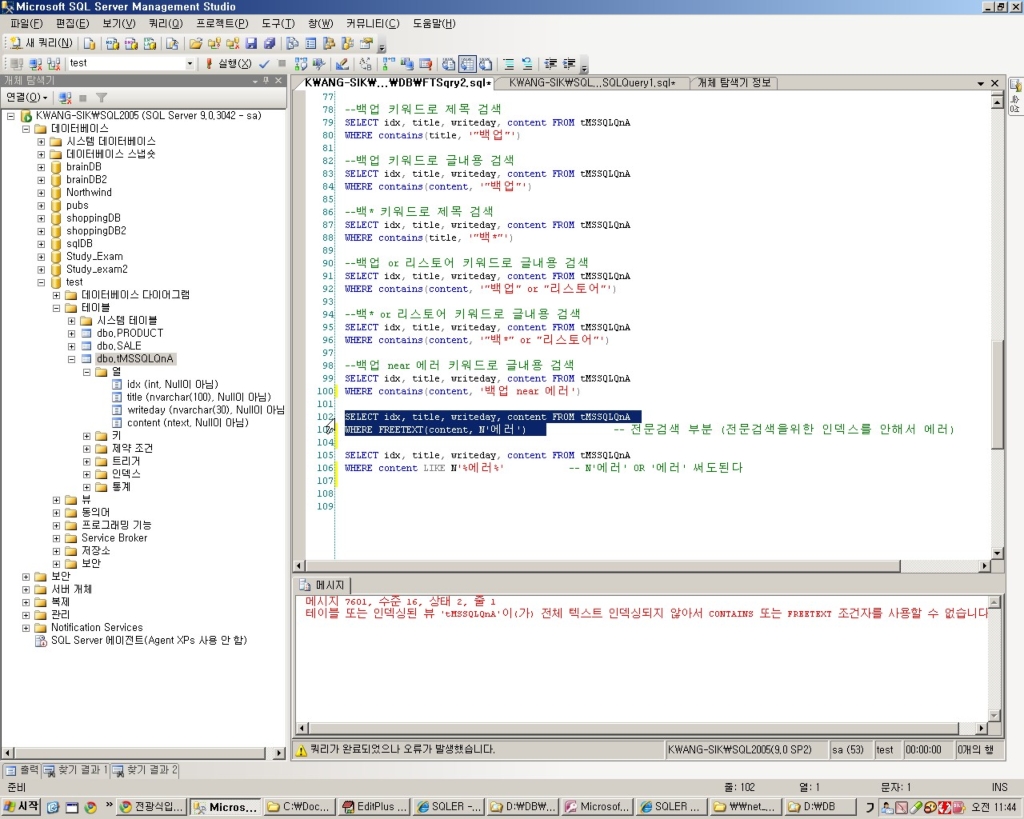Click the Cancel Executing Query stop icon

click(x=282, y=63)
